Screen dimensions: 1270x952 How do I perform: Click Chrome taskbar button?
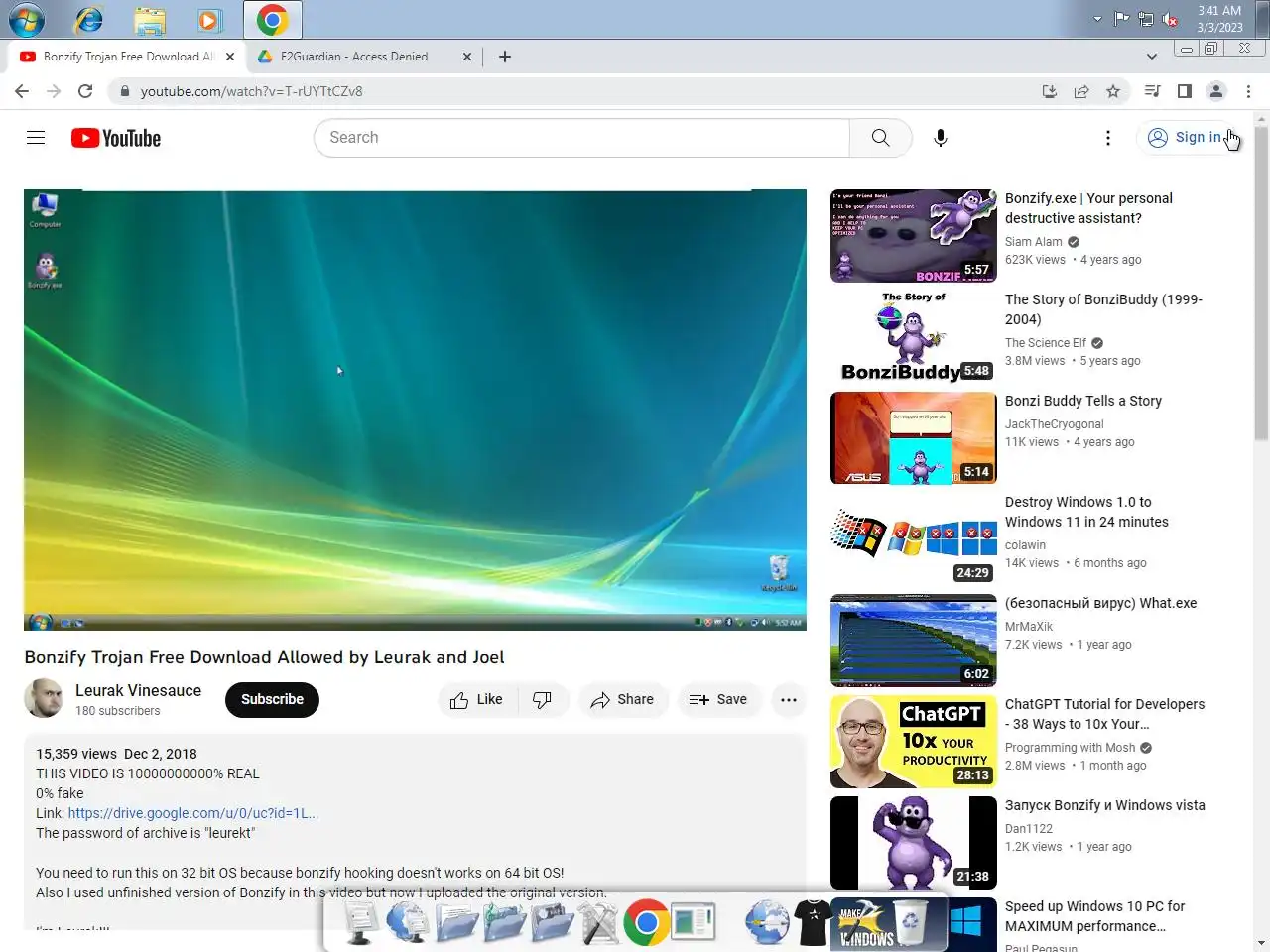point(273,19)
